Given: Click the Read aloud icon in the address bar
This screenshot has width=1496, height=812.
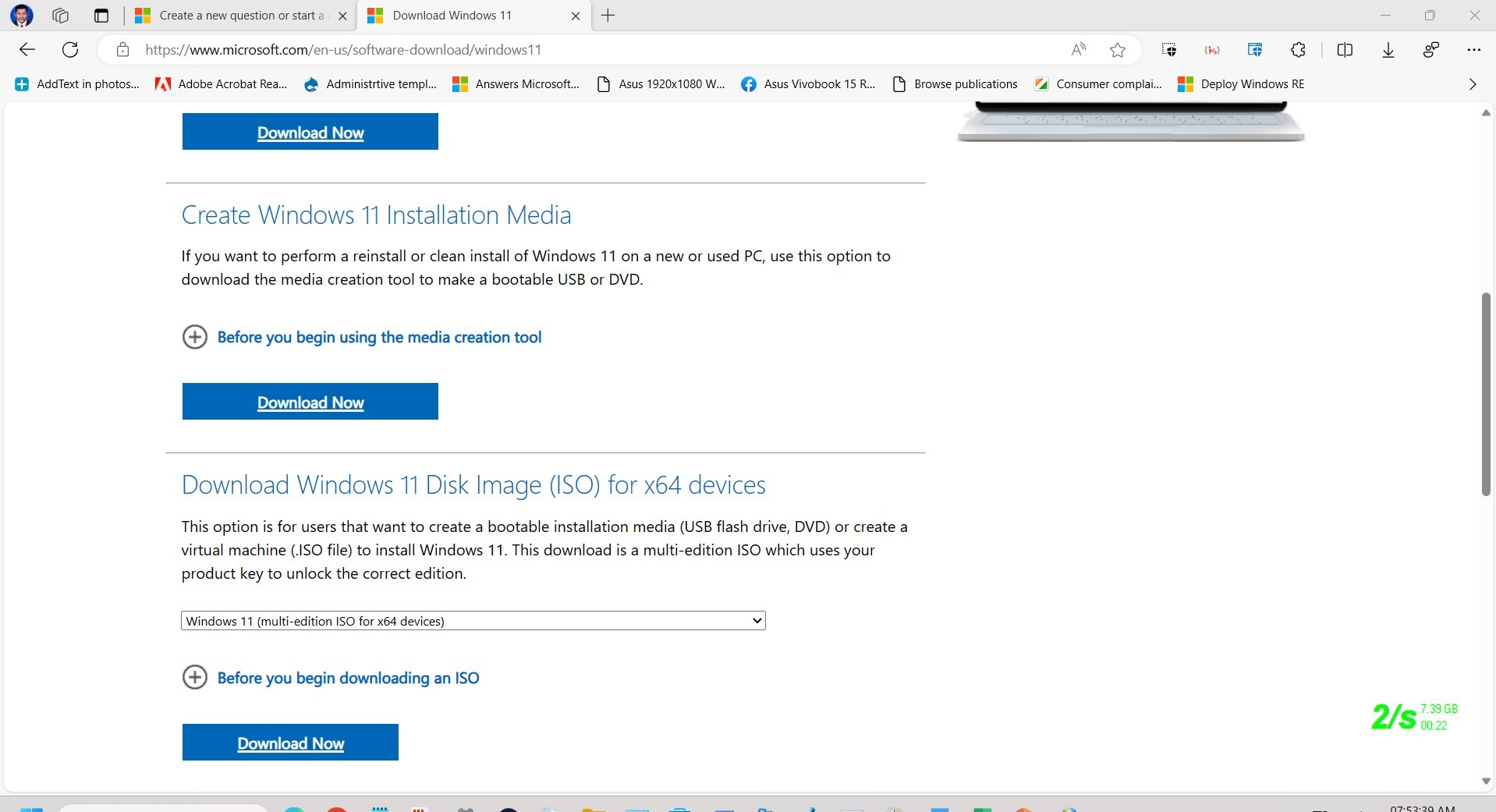Looking at the screenshot, I should 1079,50.
